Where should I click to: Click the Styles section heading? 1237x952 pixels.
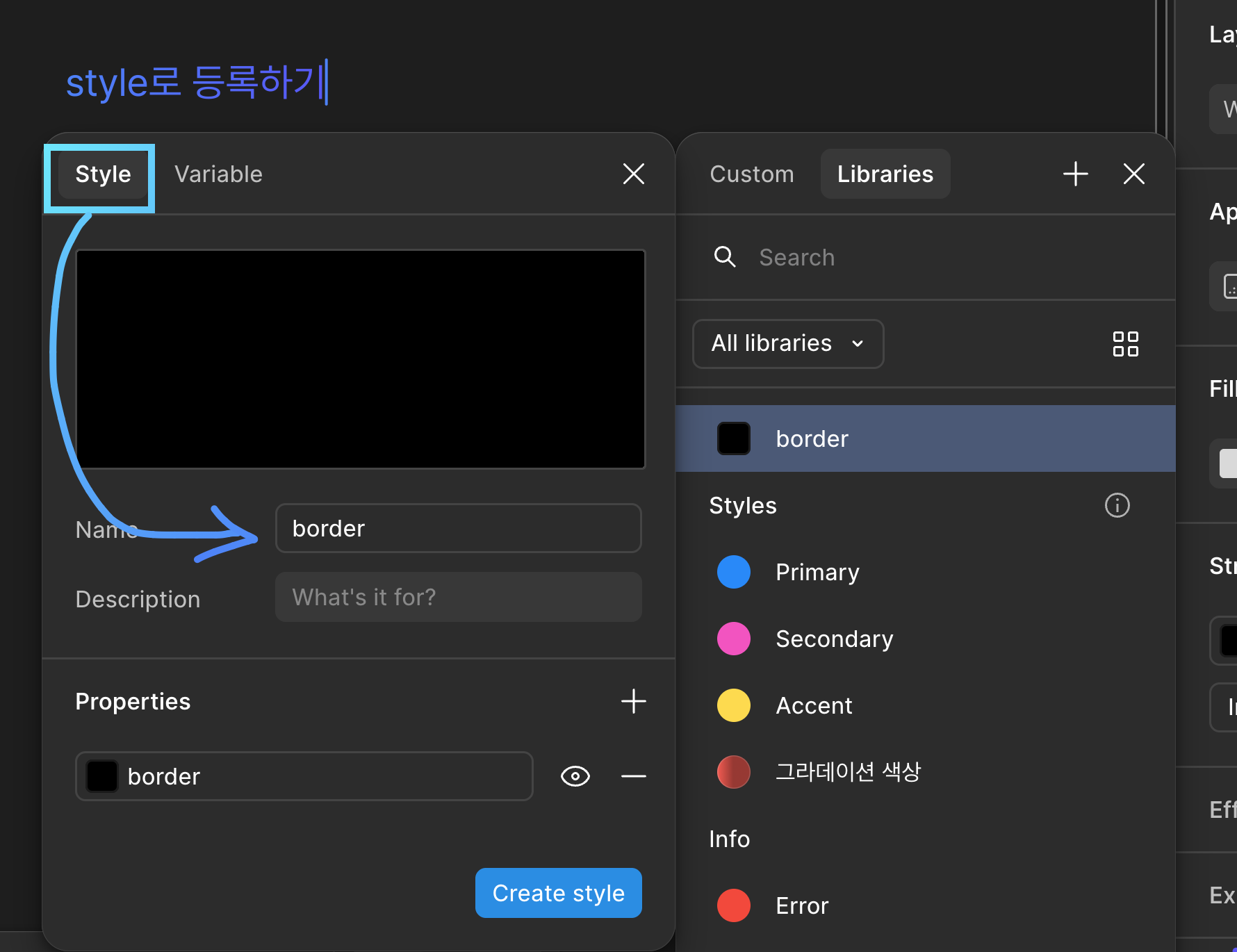tap(742, 506)
